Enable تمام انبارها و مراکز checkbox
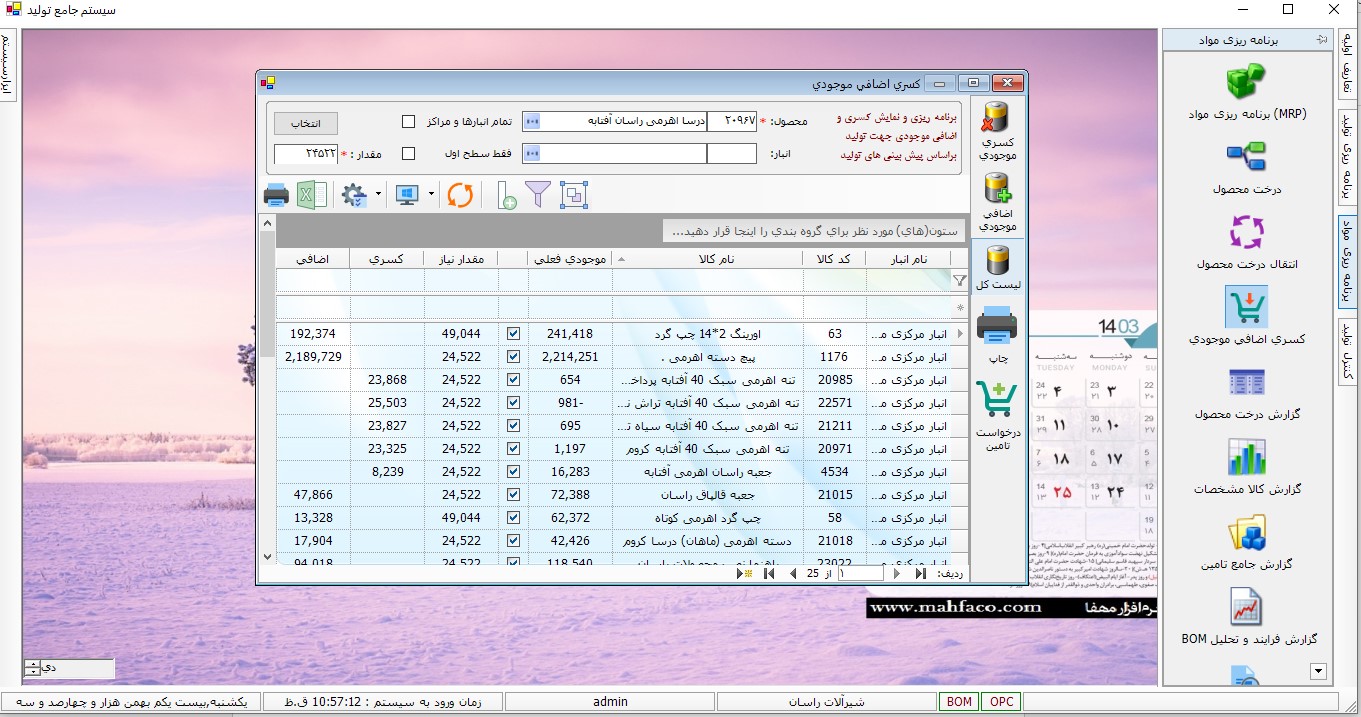1361x717 pixels. point(408,122)
